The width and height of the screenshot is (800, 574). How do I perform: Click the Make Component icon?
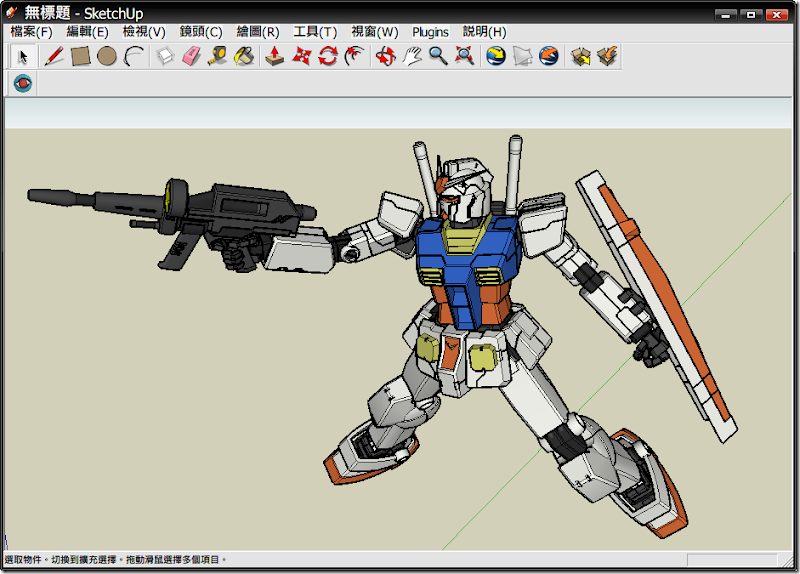165,56
